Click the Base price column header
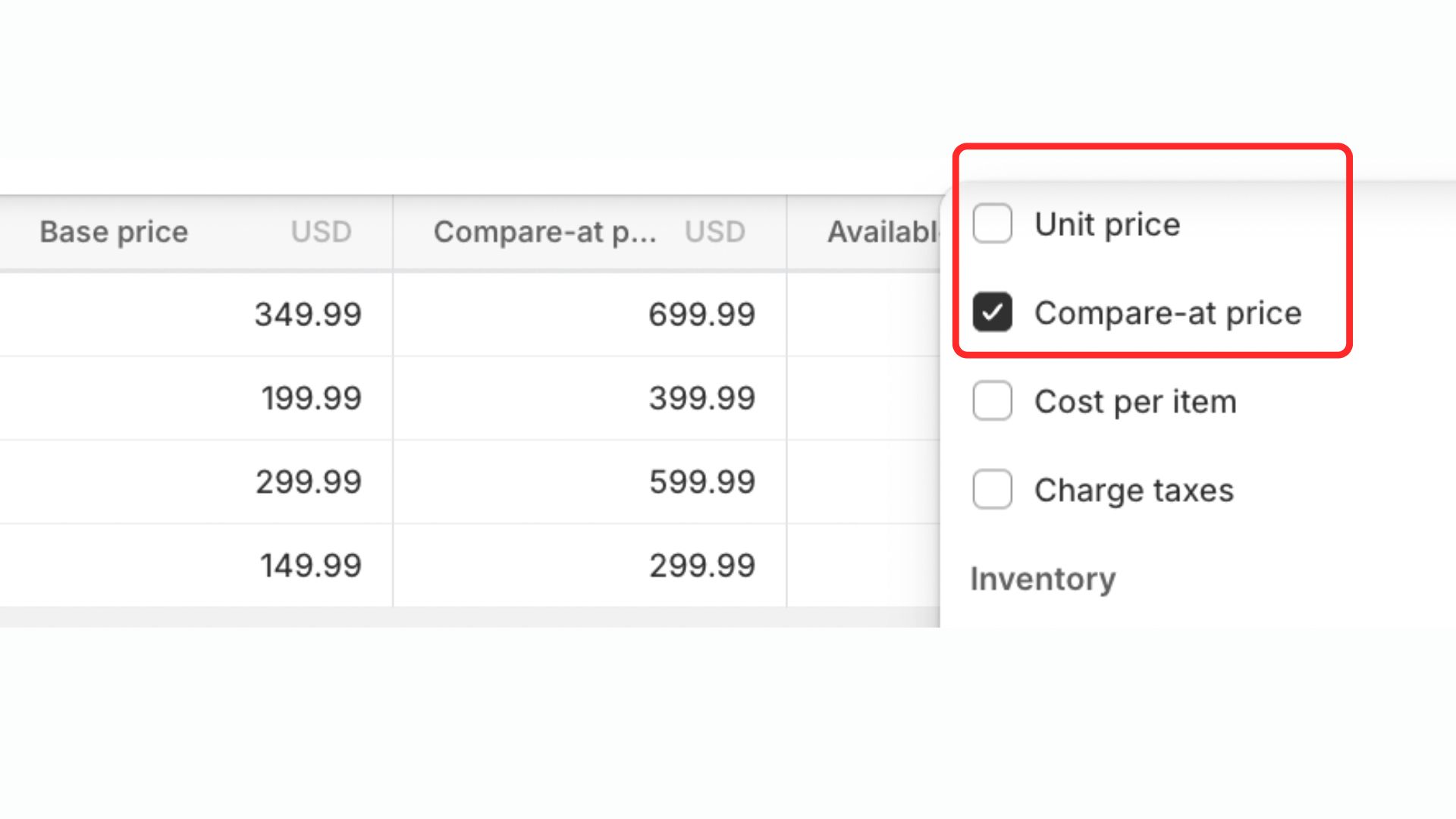The height and width of the screenshot is (819, 1456). point(114,232)
